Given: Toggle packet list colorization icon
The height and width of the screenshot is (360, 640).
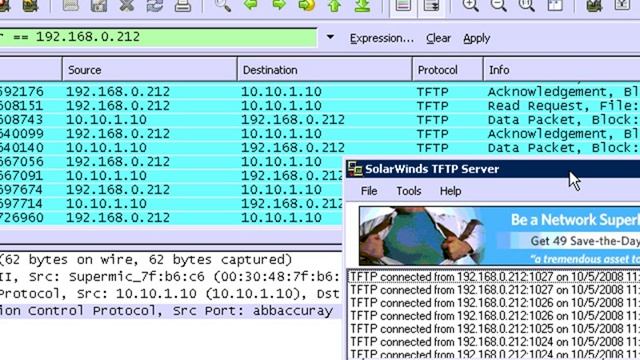Looking at the screenshot, I should (403, 5).
